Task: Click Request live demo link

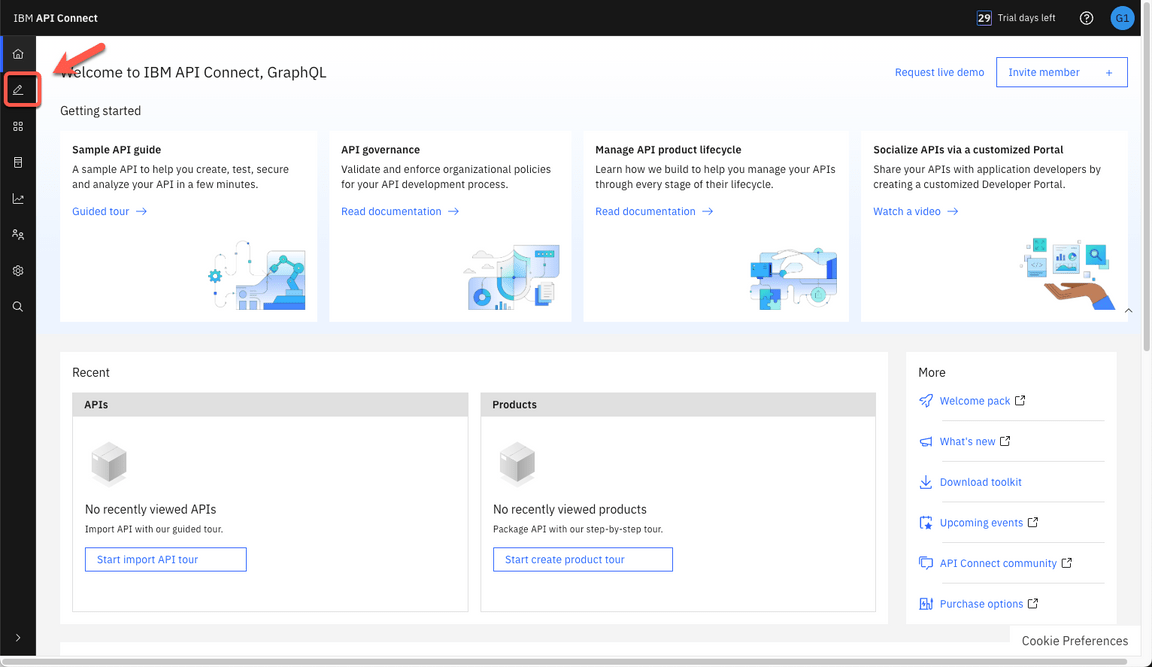Action: tap(939, 72)
